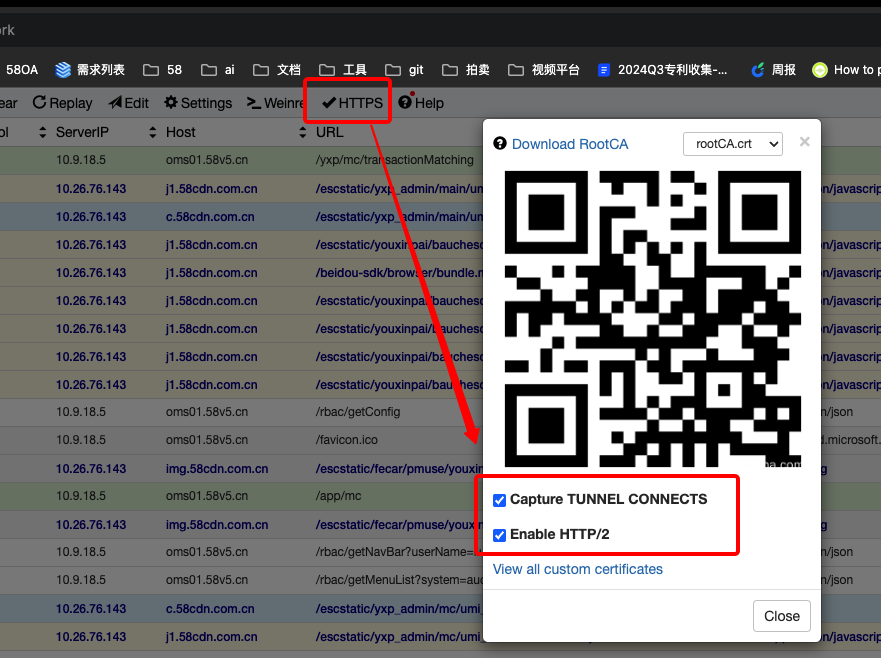Click the Host column header

tap(180, 132)
